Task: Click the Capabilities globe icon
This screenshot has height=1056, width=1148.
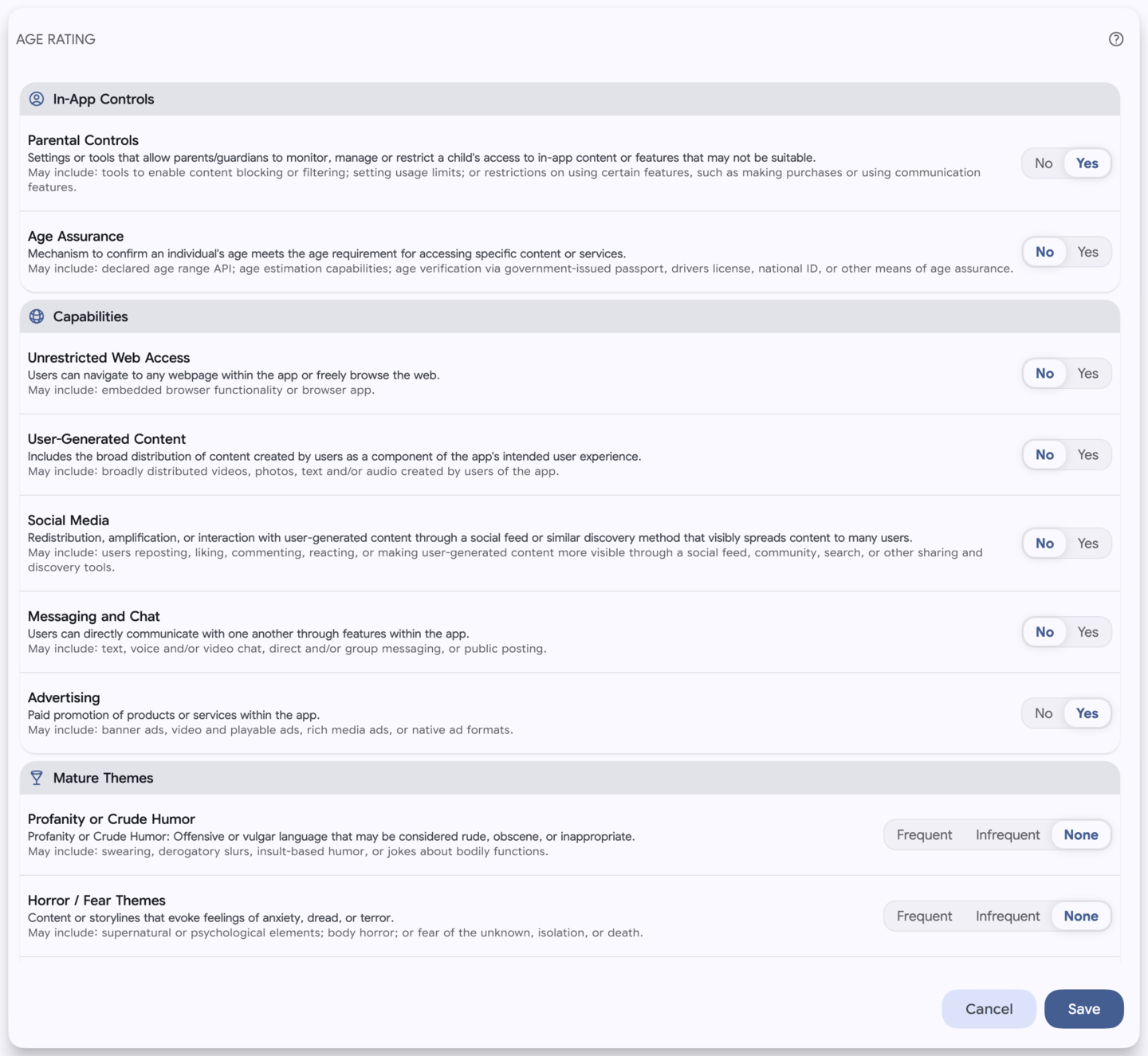Action: coord(37,316)
